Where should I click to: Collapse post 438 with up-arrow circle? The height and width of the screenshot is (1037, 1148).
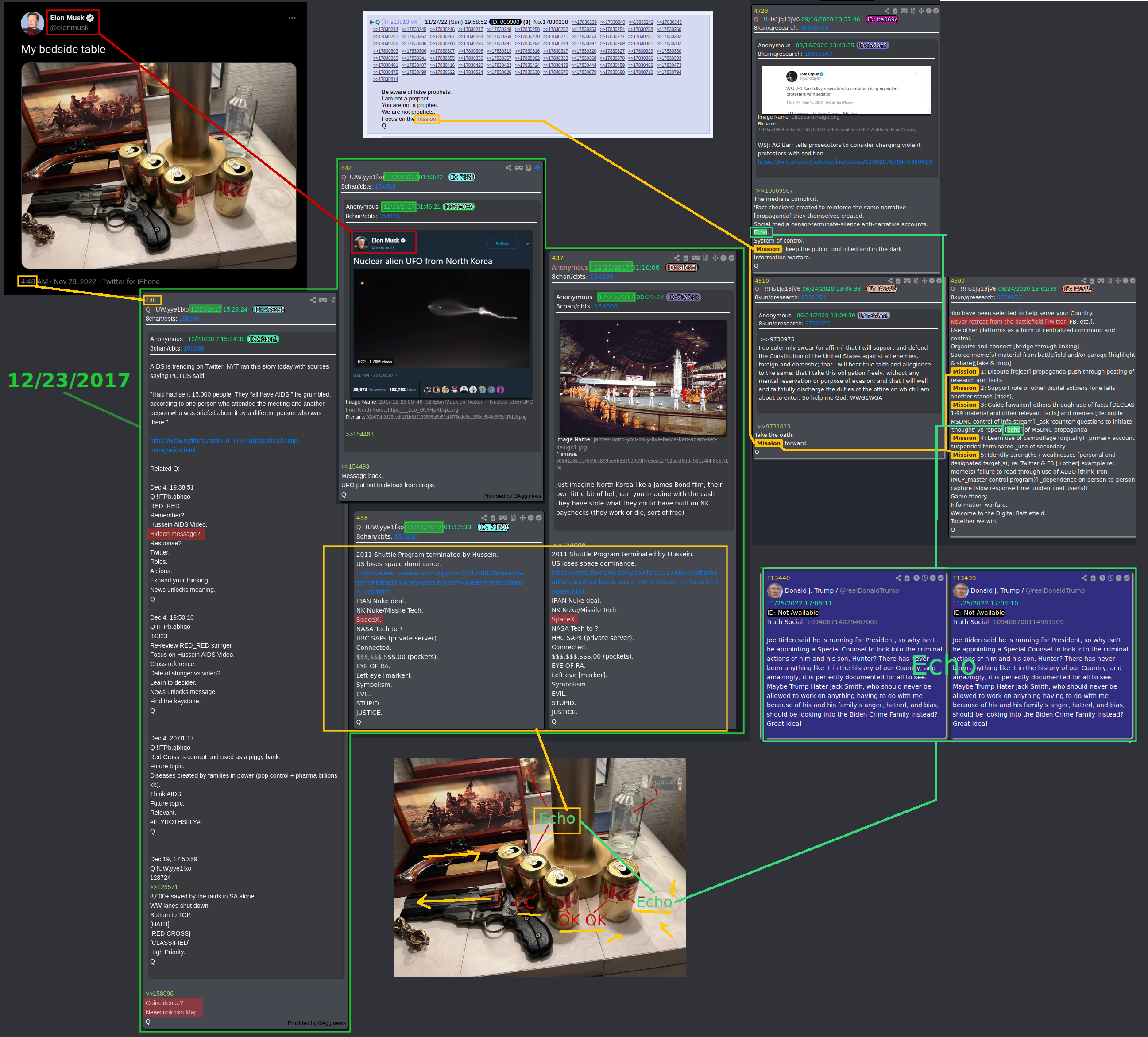[531, 518]
